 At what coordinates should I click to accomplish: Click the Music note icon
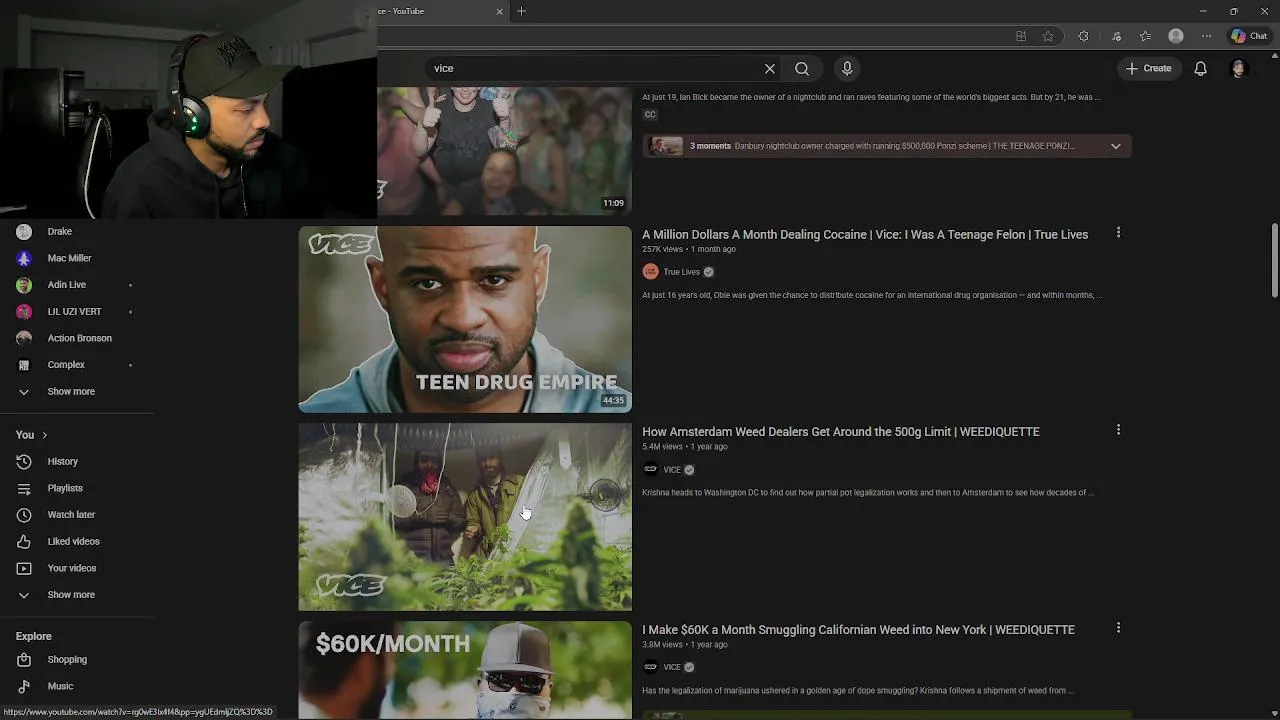24,686
